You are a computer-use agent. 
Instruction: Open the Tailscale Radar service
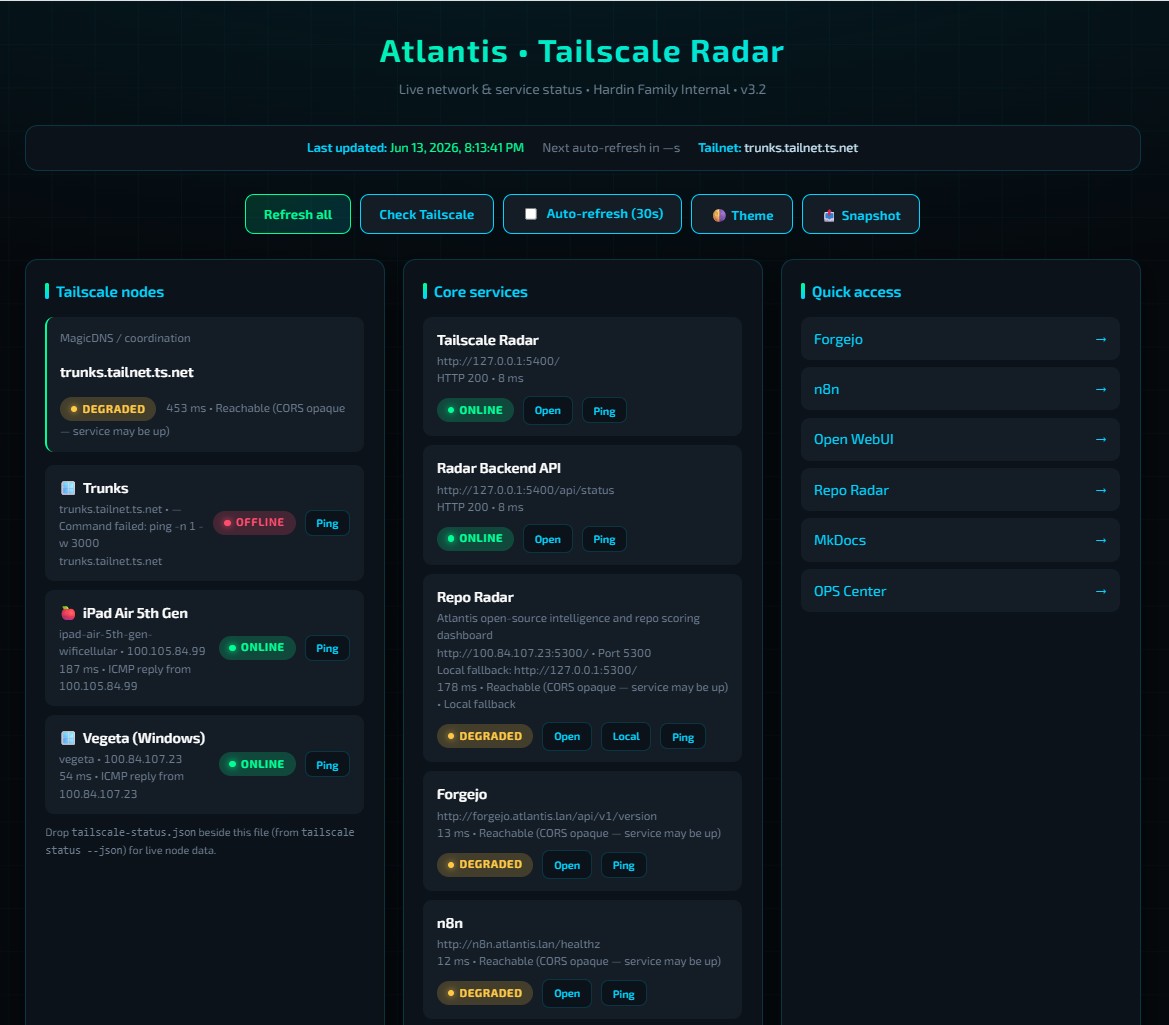pos(547,411)
